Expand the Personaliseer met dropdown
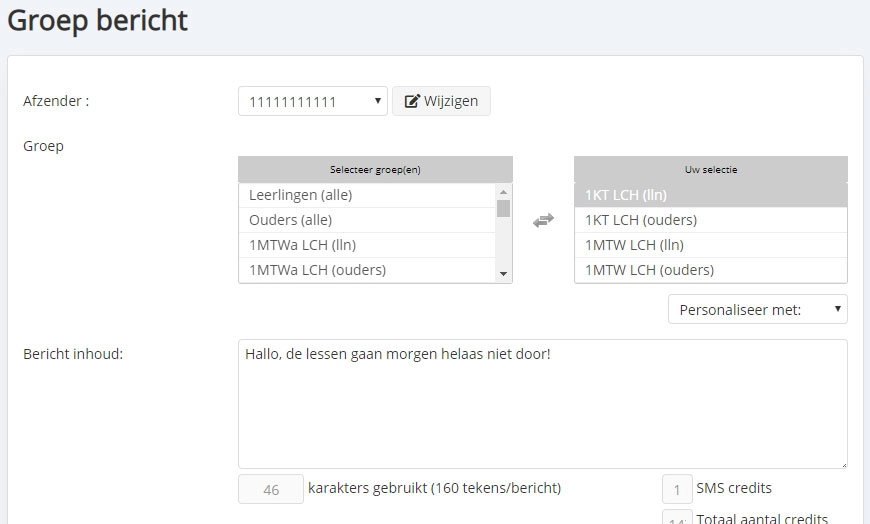 [757, 309]
